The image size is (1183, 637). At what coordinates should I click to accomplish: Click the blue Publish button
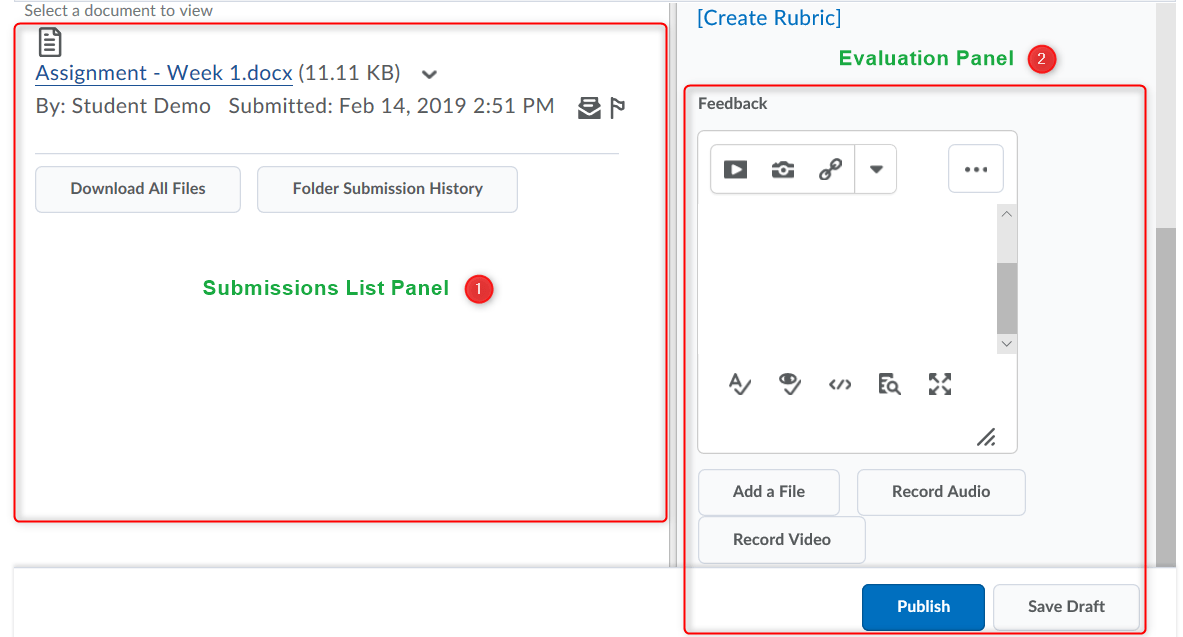923,607
